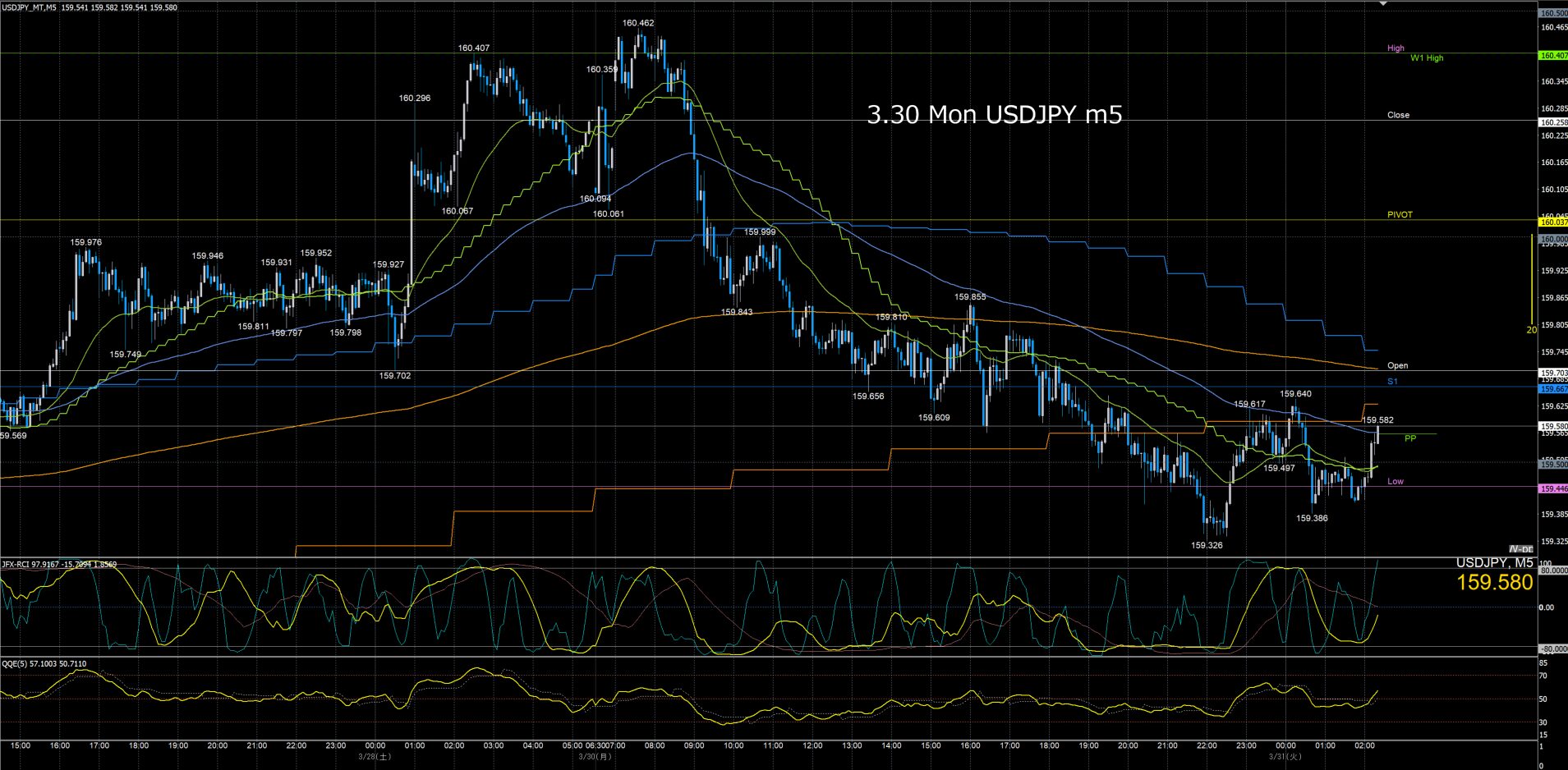Select the S1 support line label

(x=1392, y=382)
